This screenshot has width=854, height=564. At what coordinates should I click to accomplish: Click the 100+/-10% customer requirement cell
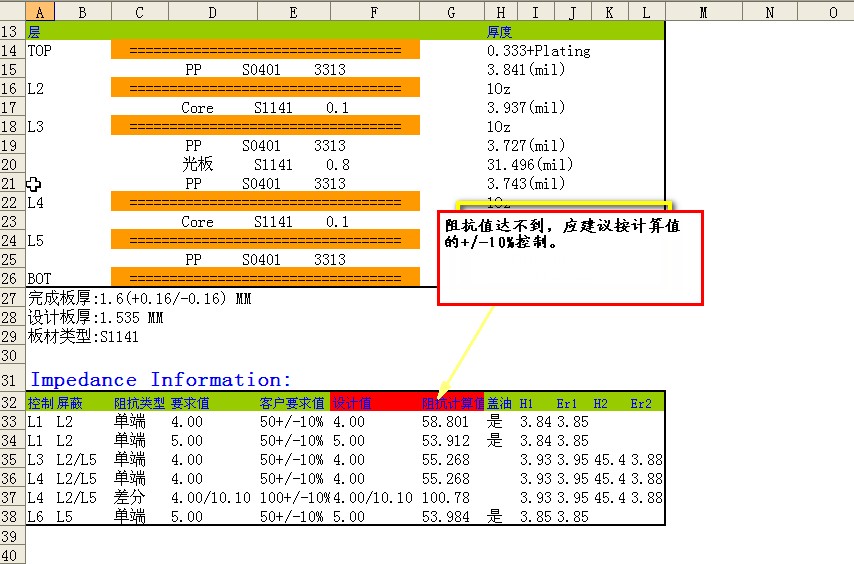coord(295,498)
